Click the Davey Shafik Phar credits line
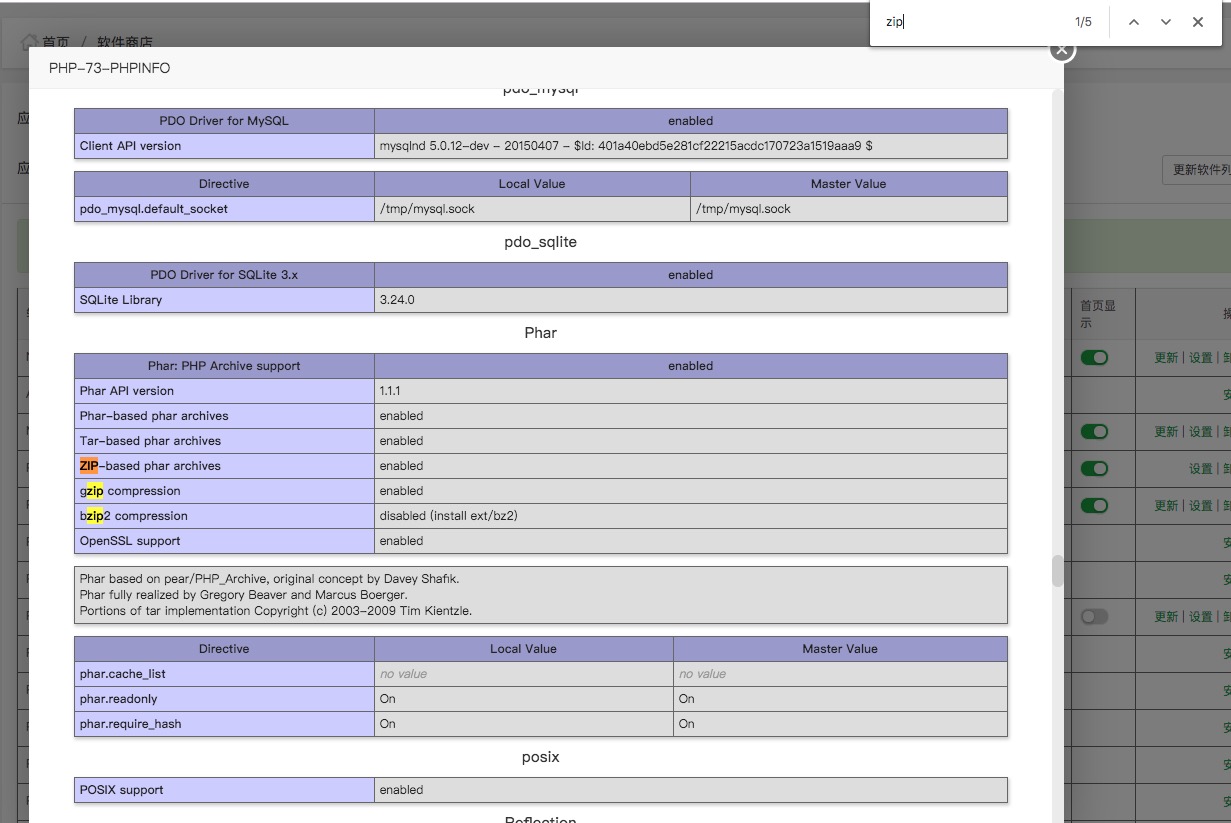Screen dimensions: 1231x823 (x=270, y=579)
